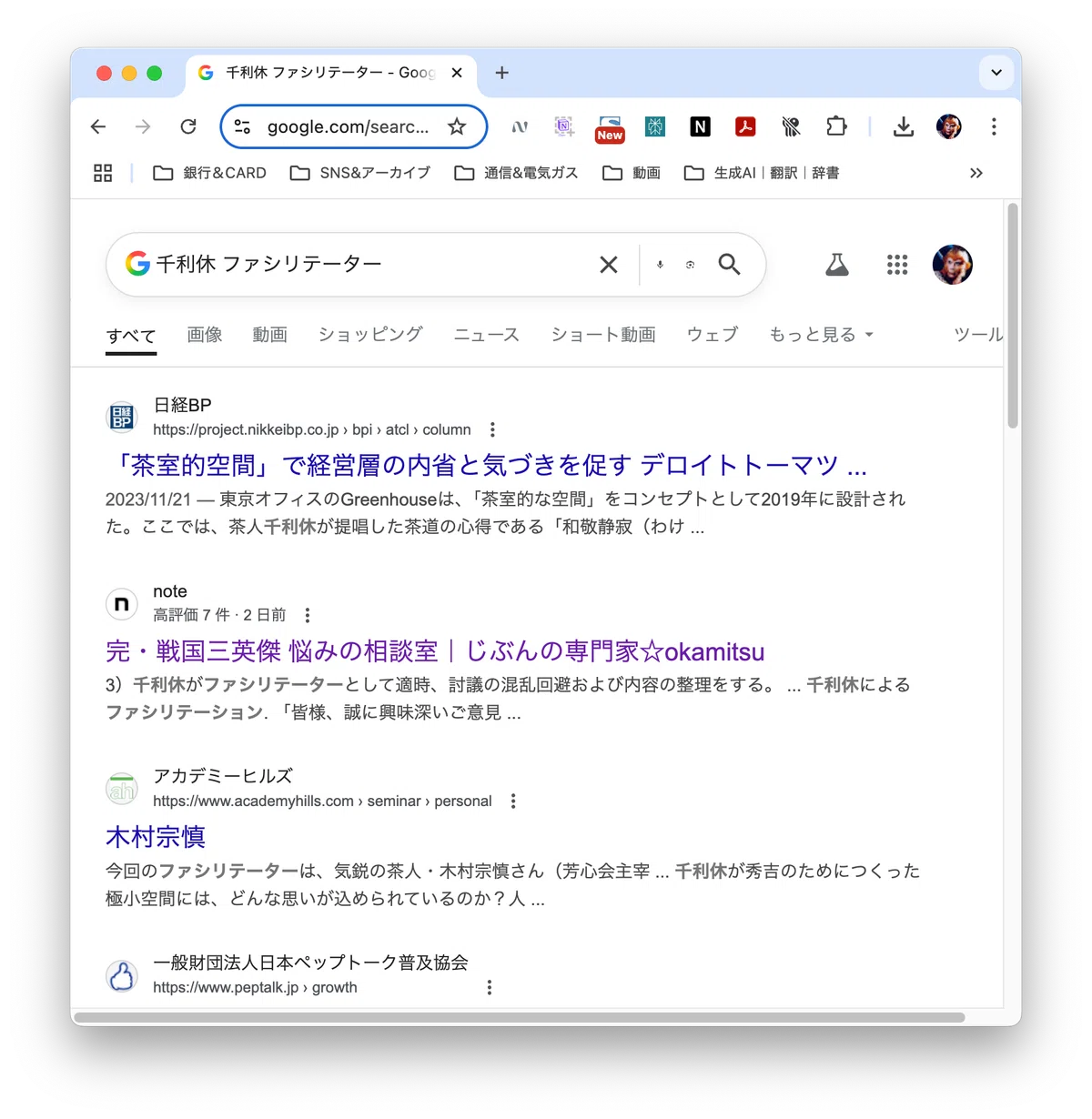Click the アカデミーヒルズ site name
Image resolution: width=1092 pixels, height=1119 pixels.
tap(223, 776)
